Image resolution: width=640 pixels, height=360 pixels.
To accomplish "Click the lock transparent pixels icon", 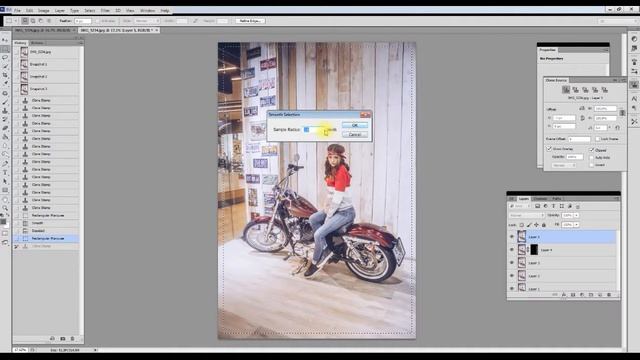I will 522,225.
